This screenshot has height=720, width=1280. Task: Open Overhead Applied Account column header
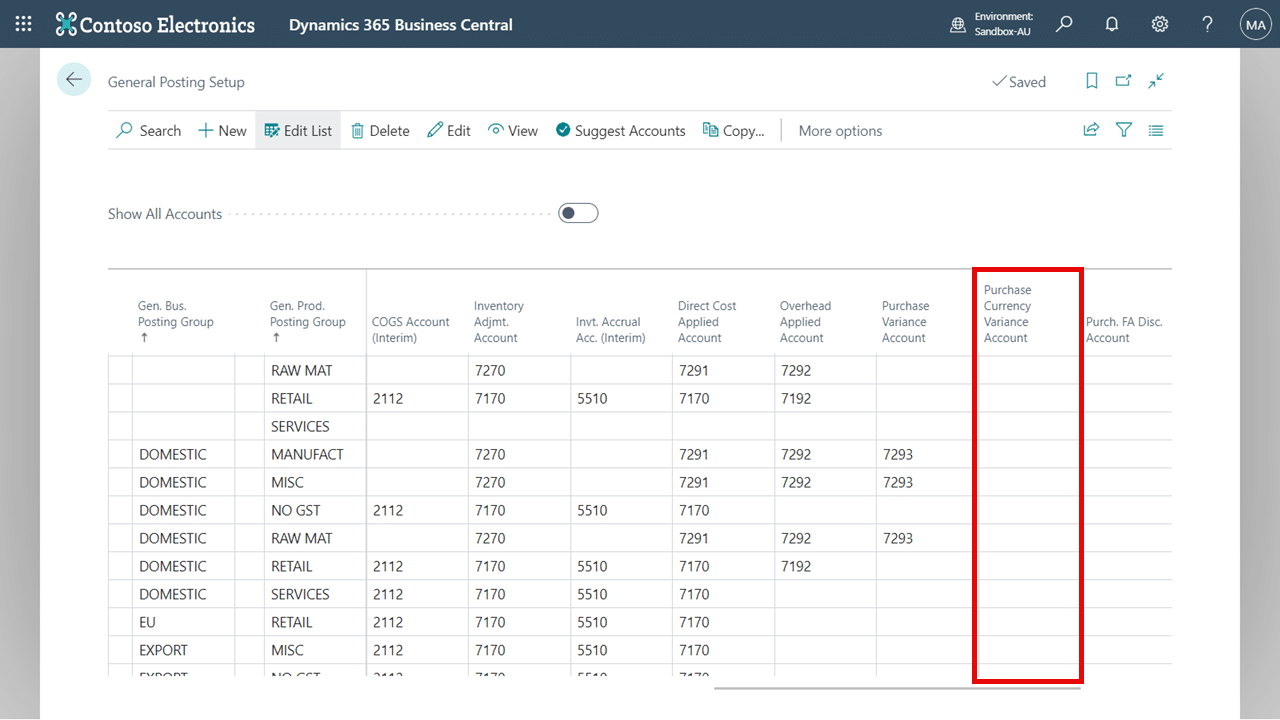coord(805,321)
